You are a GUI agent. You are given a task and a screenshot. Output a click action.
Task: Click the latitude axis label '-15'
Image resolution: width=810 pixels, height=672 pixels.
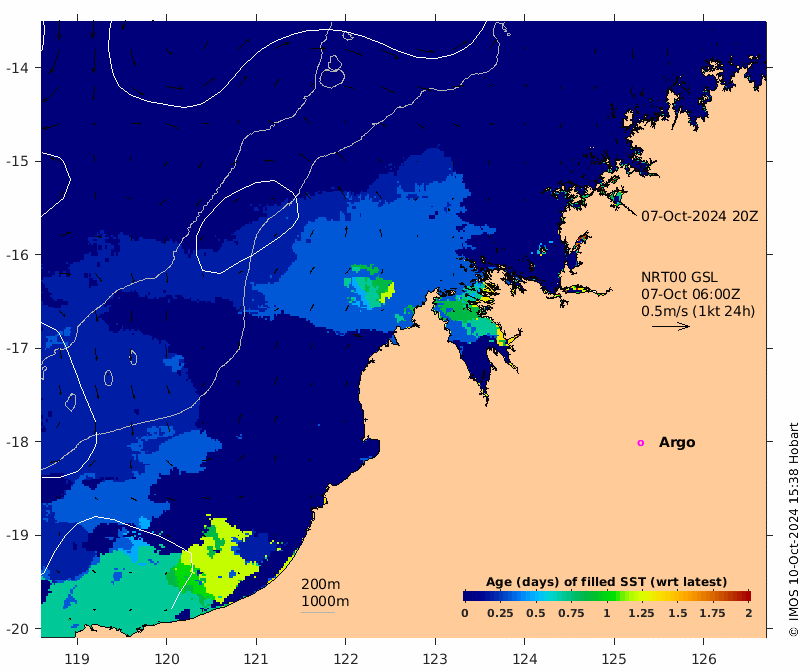[x=17, y=161]
